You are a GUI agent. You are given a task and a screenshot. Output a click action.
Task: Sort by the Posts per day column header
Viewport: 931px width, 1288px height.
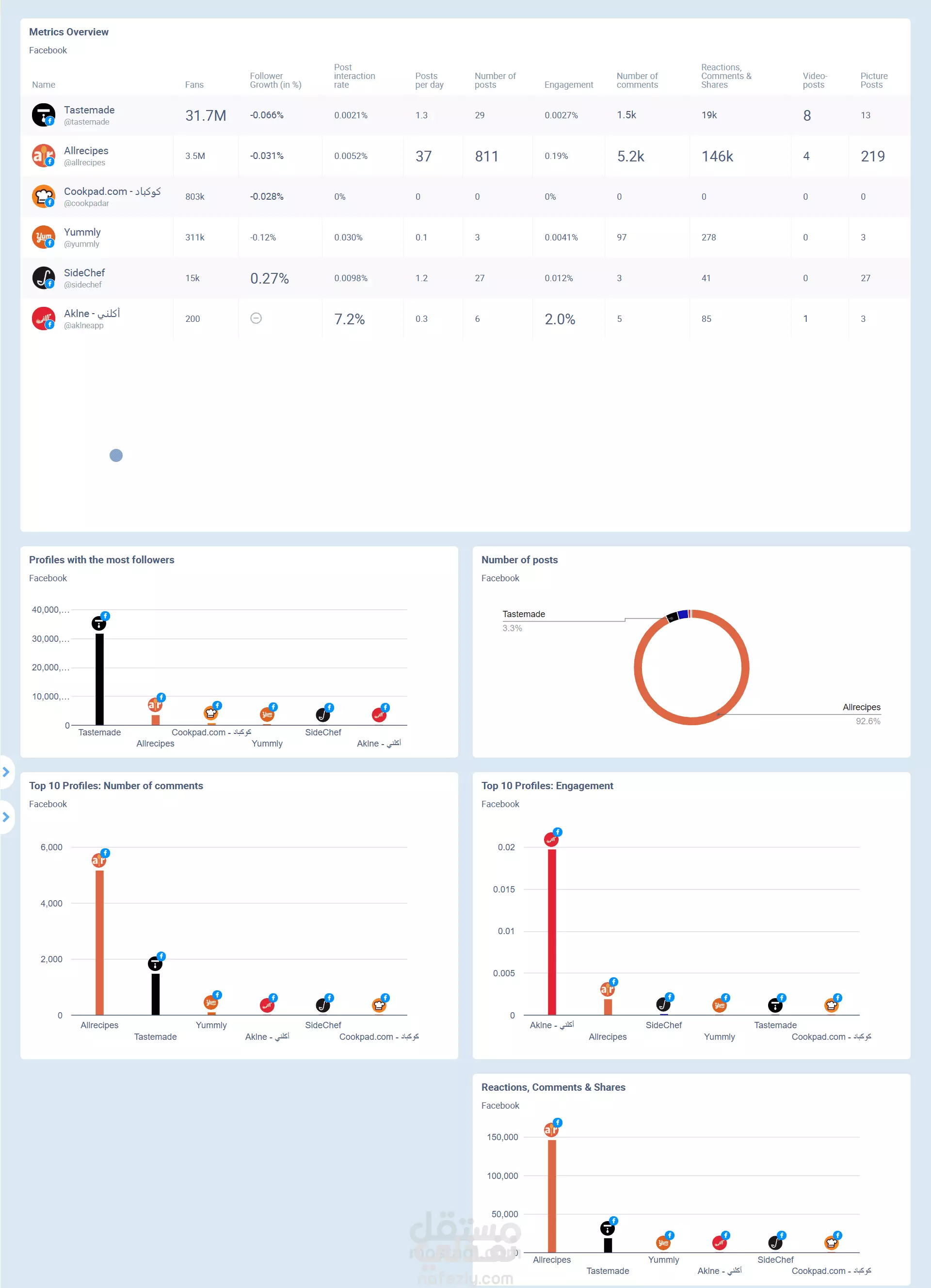pos(430,80)
